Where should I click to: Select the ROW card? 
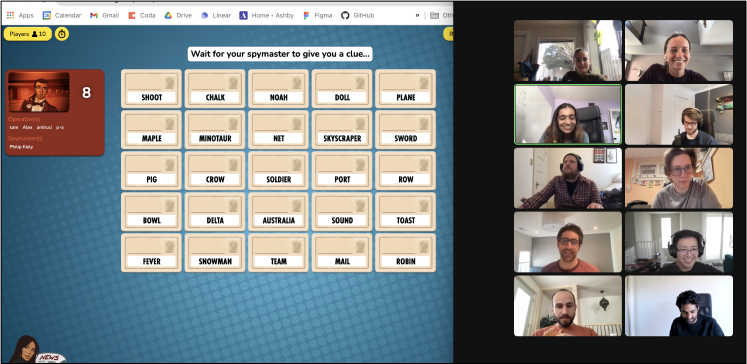click(405, 171)
